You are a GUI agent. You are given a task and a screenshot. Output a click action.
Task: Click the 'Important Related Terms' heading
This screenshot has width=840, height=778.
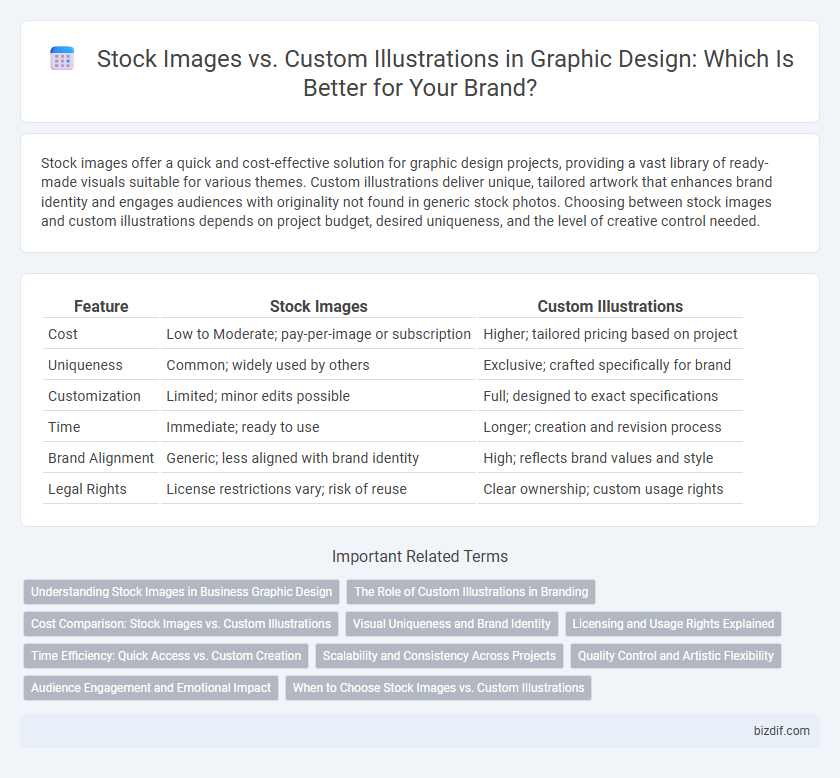click(x=420, y=556)
